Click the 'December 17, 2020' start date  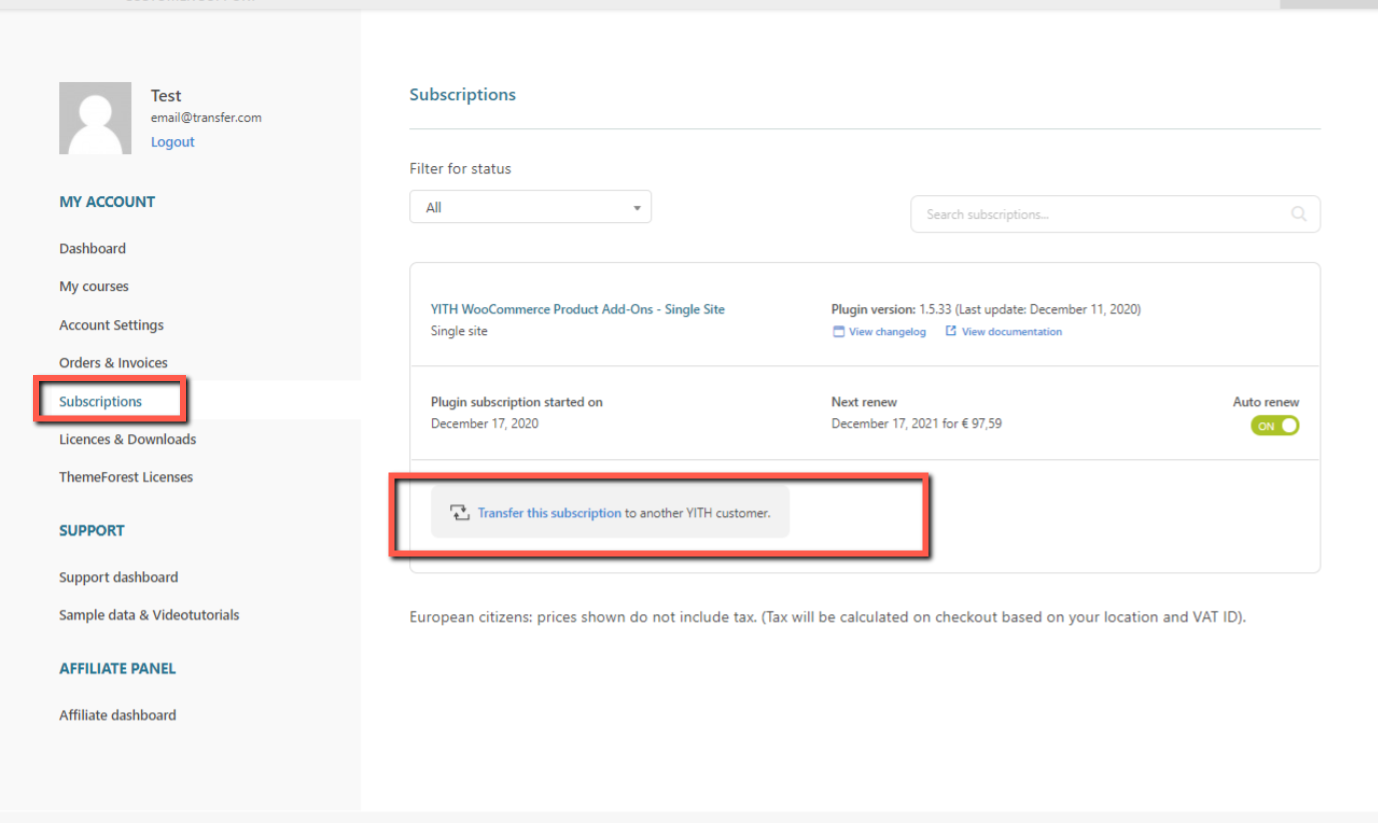tap(484, 423)
